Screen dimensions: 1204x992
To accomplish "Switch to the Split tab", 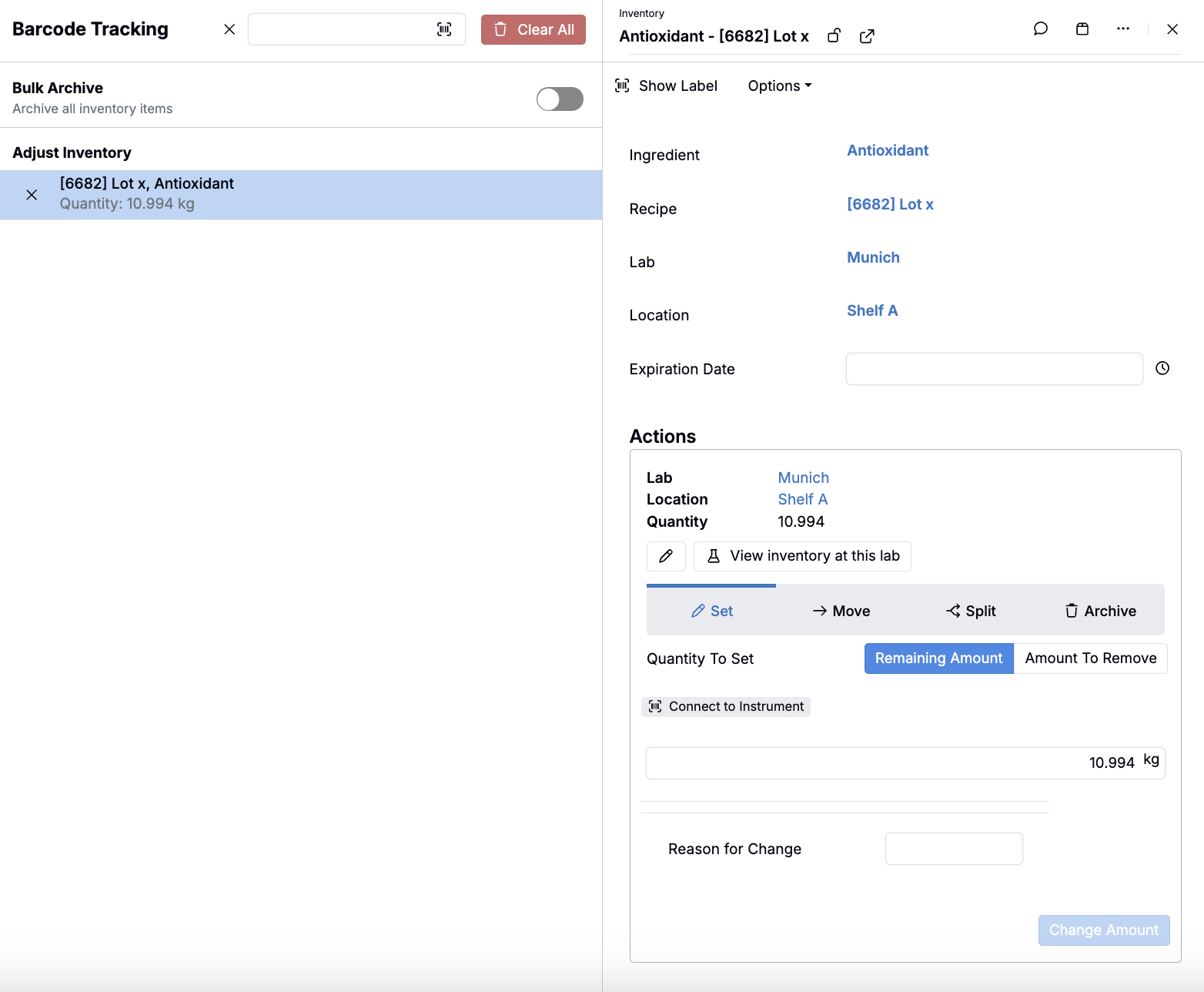I will [970, 611].
